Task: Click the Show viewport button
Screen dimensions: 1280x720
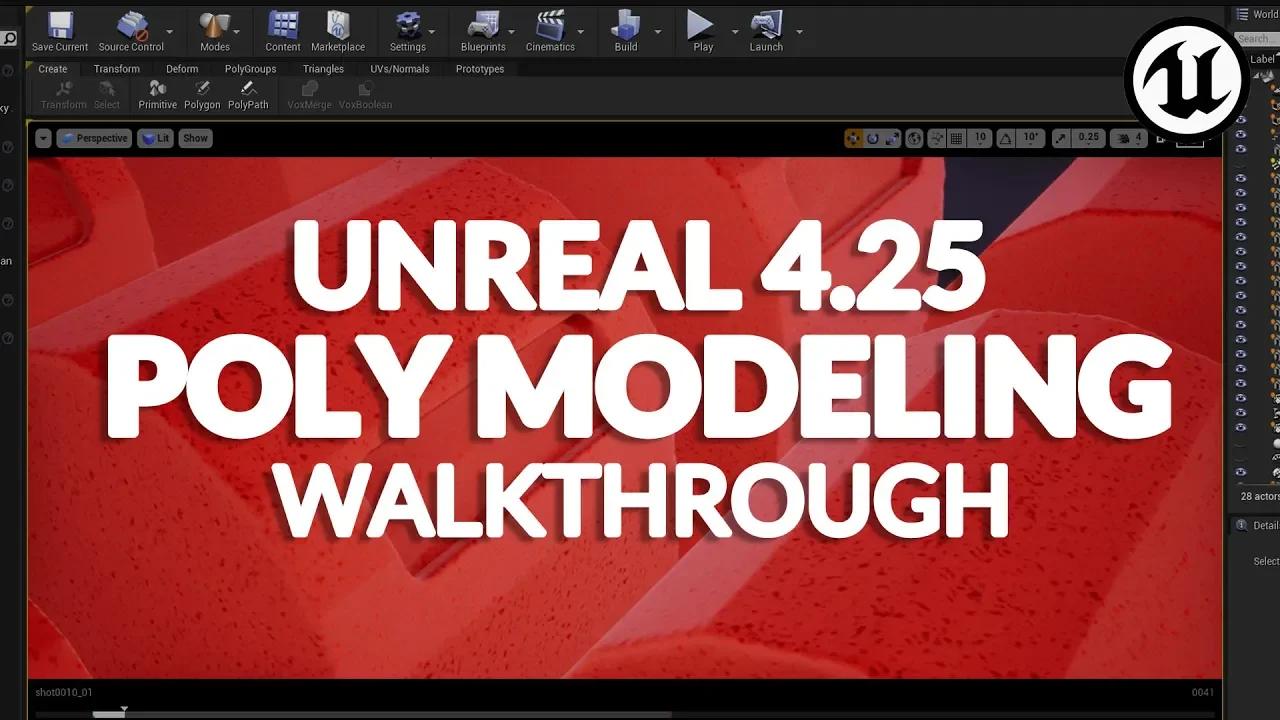Action: pos(195,138)
